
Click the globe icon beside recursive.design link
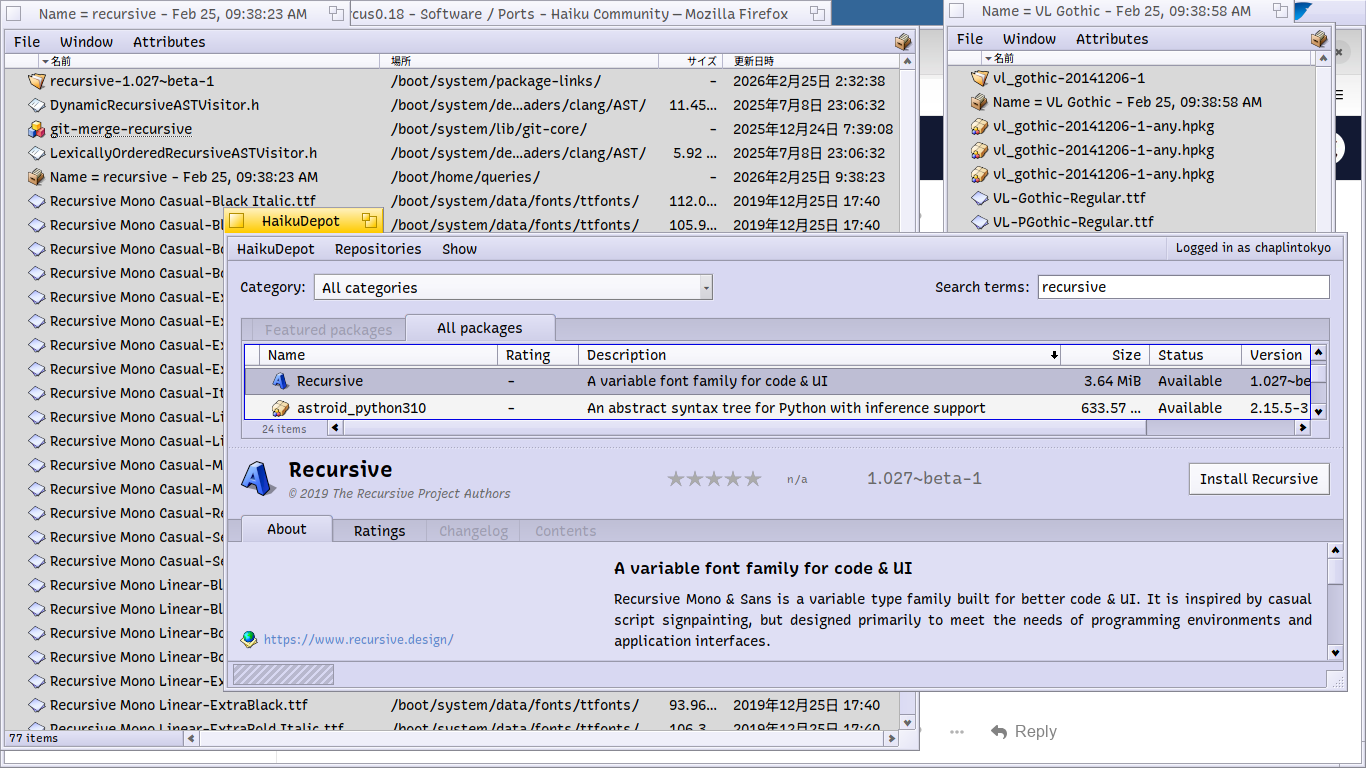click(249, 639)
